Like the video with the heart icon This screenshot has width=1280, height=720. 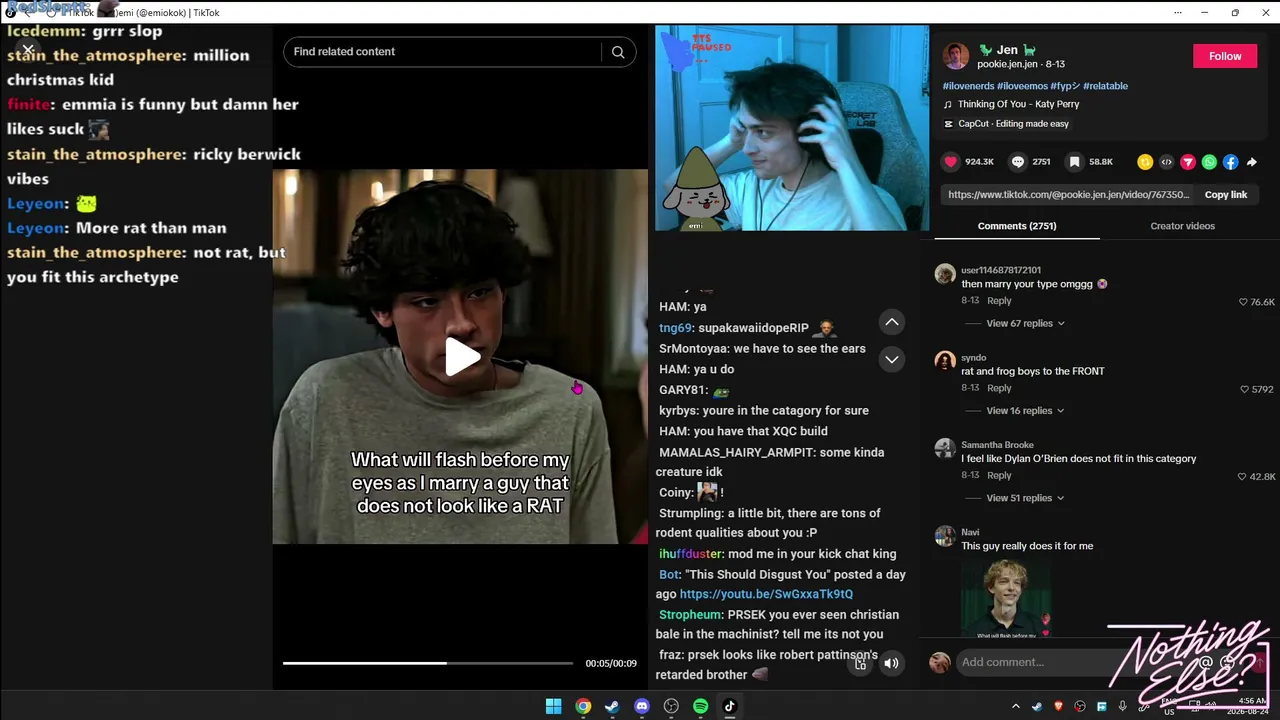pyautogui.click(x=951, y=162)
